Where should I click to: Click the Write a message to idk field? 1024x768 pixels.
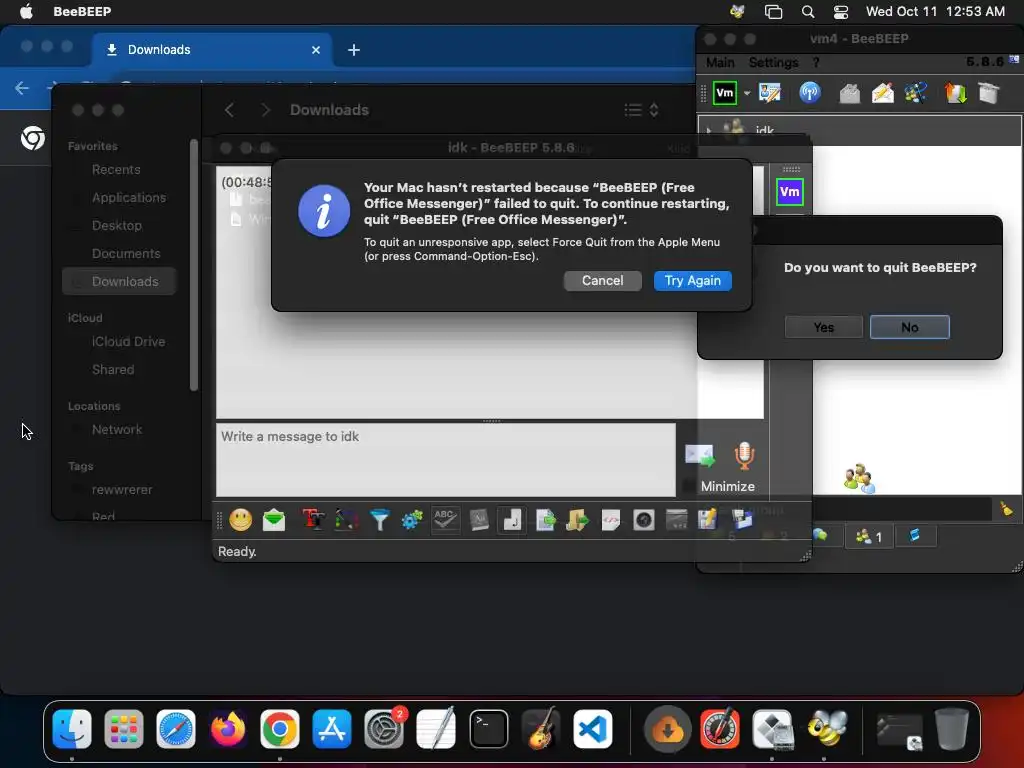[445, 460]
